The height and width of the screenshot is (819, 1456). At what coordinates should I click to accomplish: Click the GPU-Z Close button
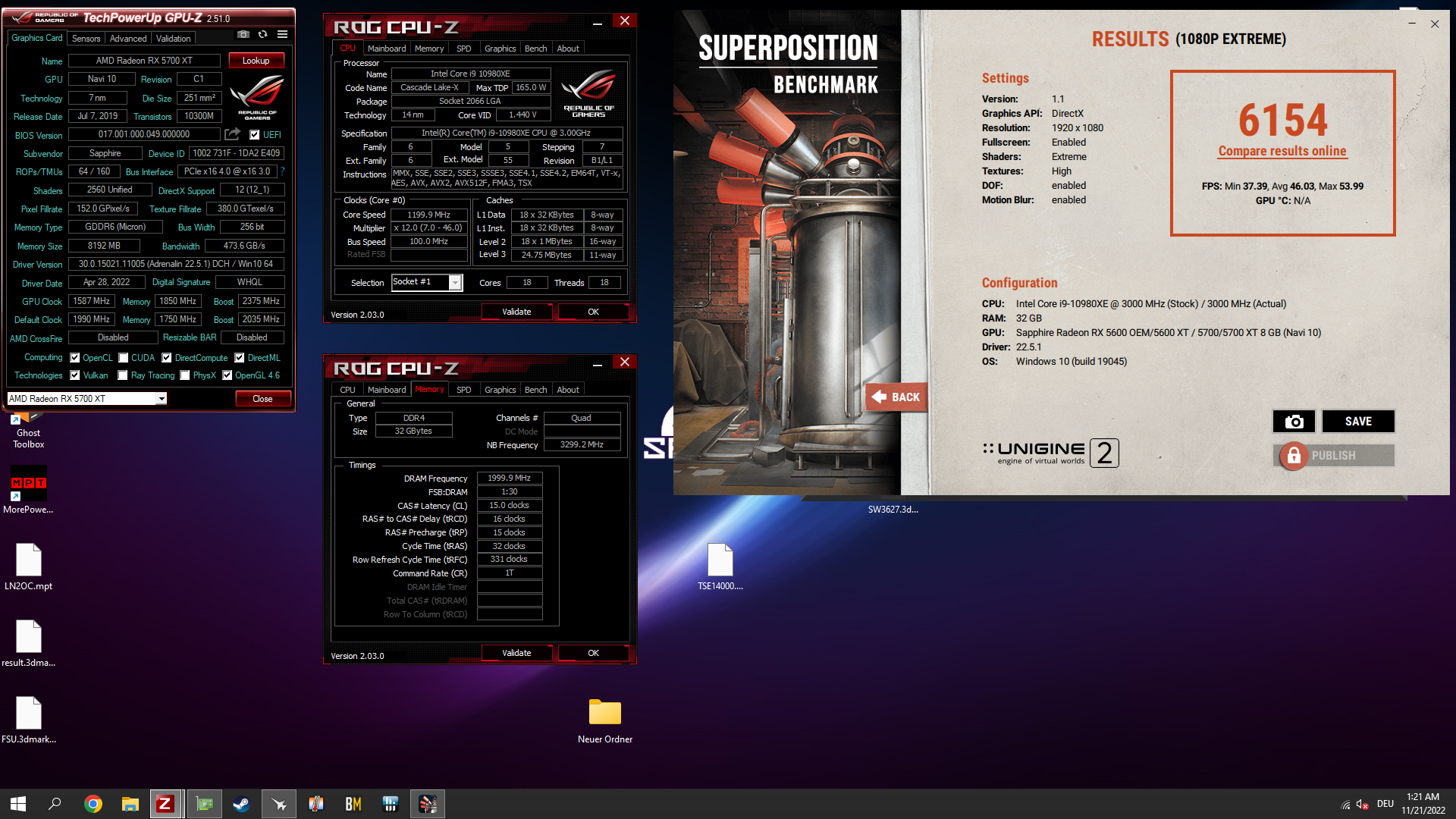[262, 398]
